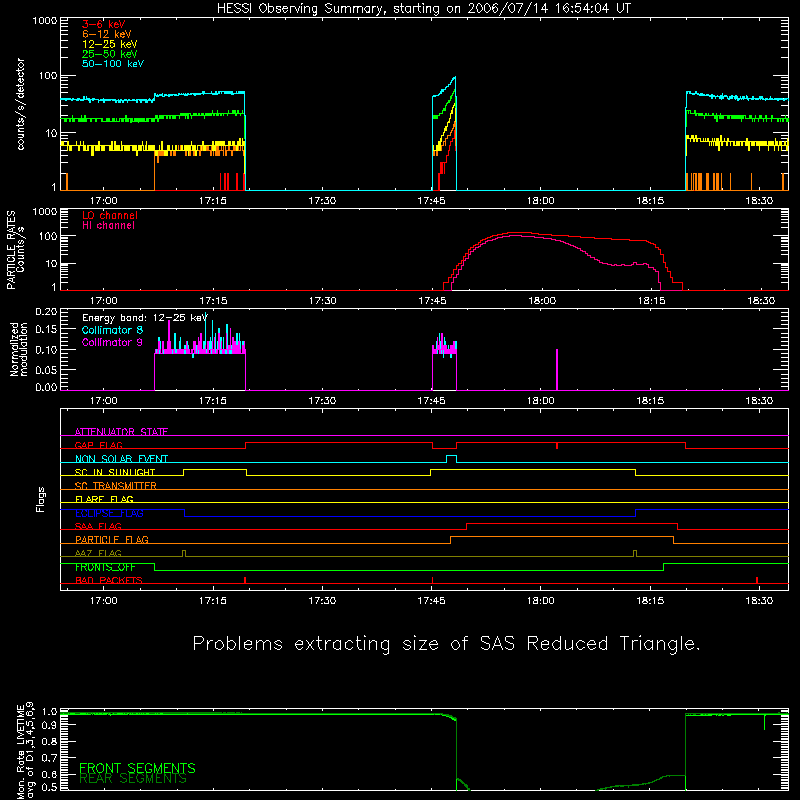Select the red 3-6 keV legend entry
Image resolution: width=800 pixels, height=800 pixels.
(x=104, y=24)
